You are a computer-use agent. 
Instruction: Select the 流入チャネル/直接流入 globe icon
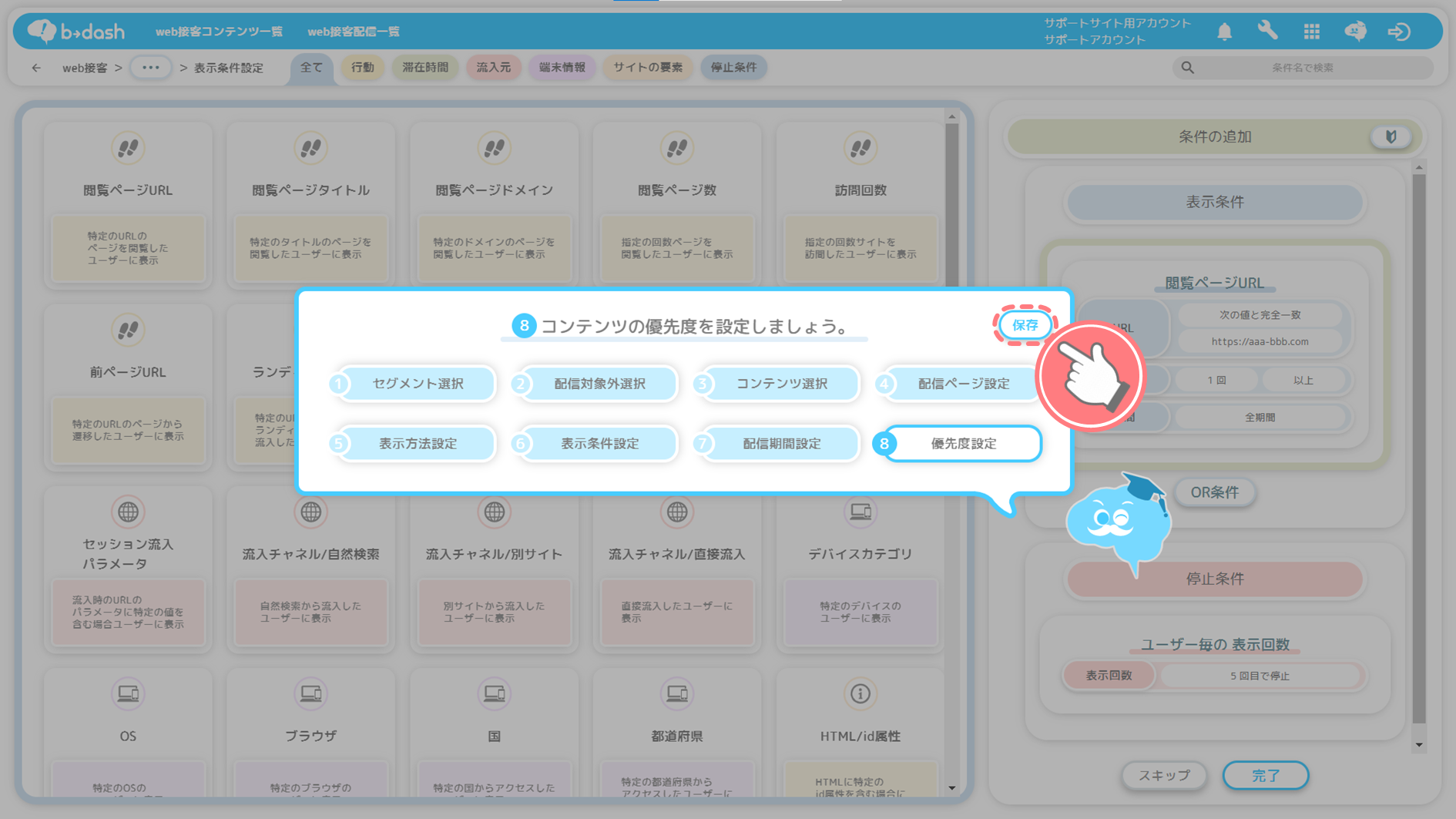677,512
